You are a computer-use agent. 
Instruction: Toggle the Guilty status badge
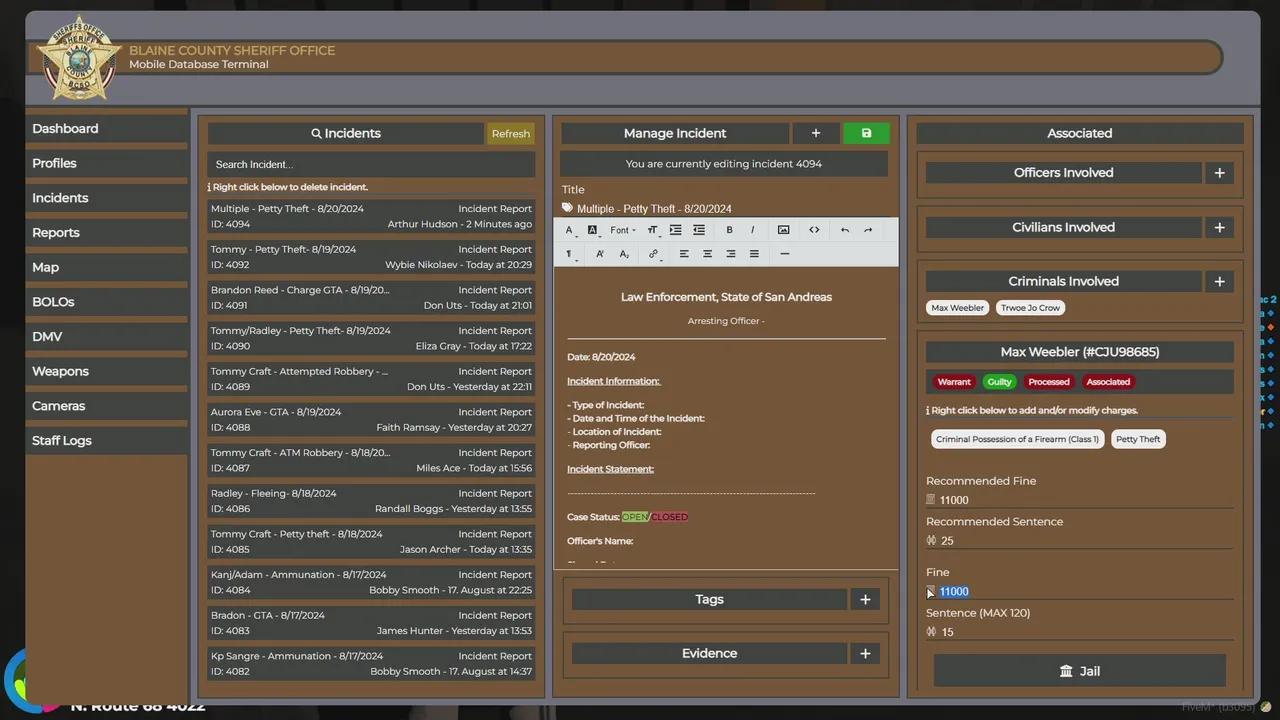[999, 382]
